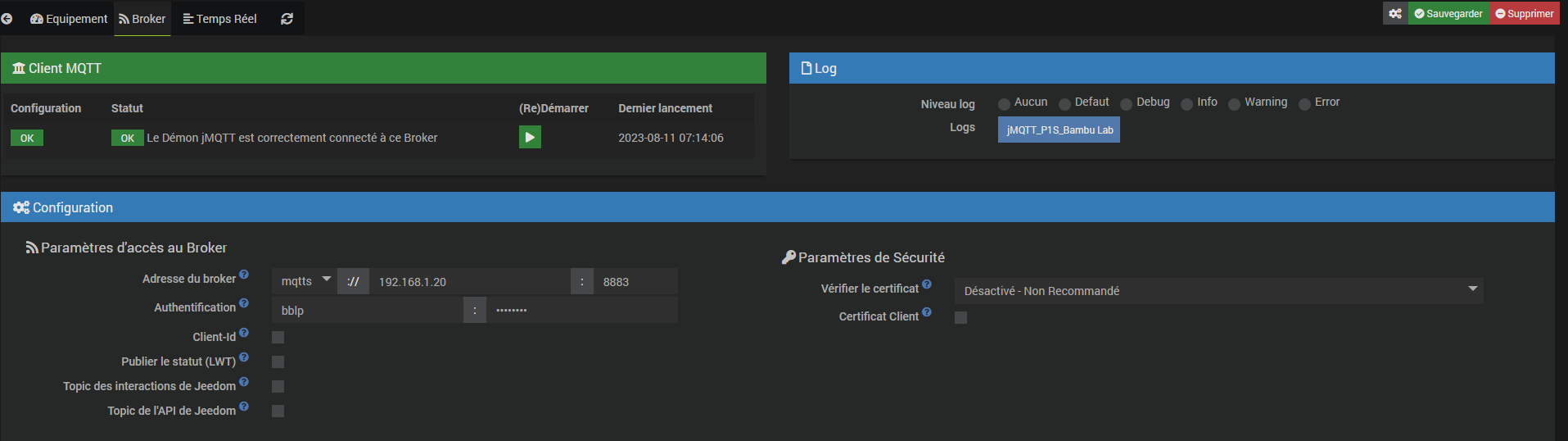Click the Configuration section header
1568x441 pixels.
(x=778, y=207)
